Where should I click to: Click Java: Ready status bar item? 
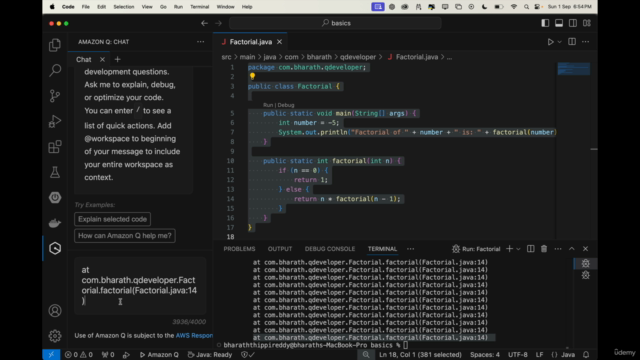pos(209,355)
